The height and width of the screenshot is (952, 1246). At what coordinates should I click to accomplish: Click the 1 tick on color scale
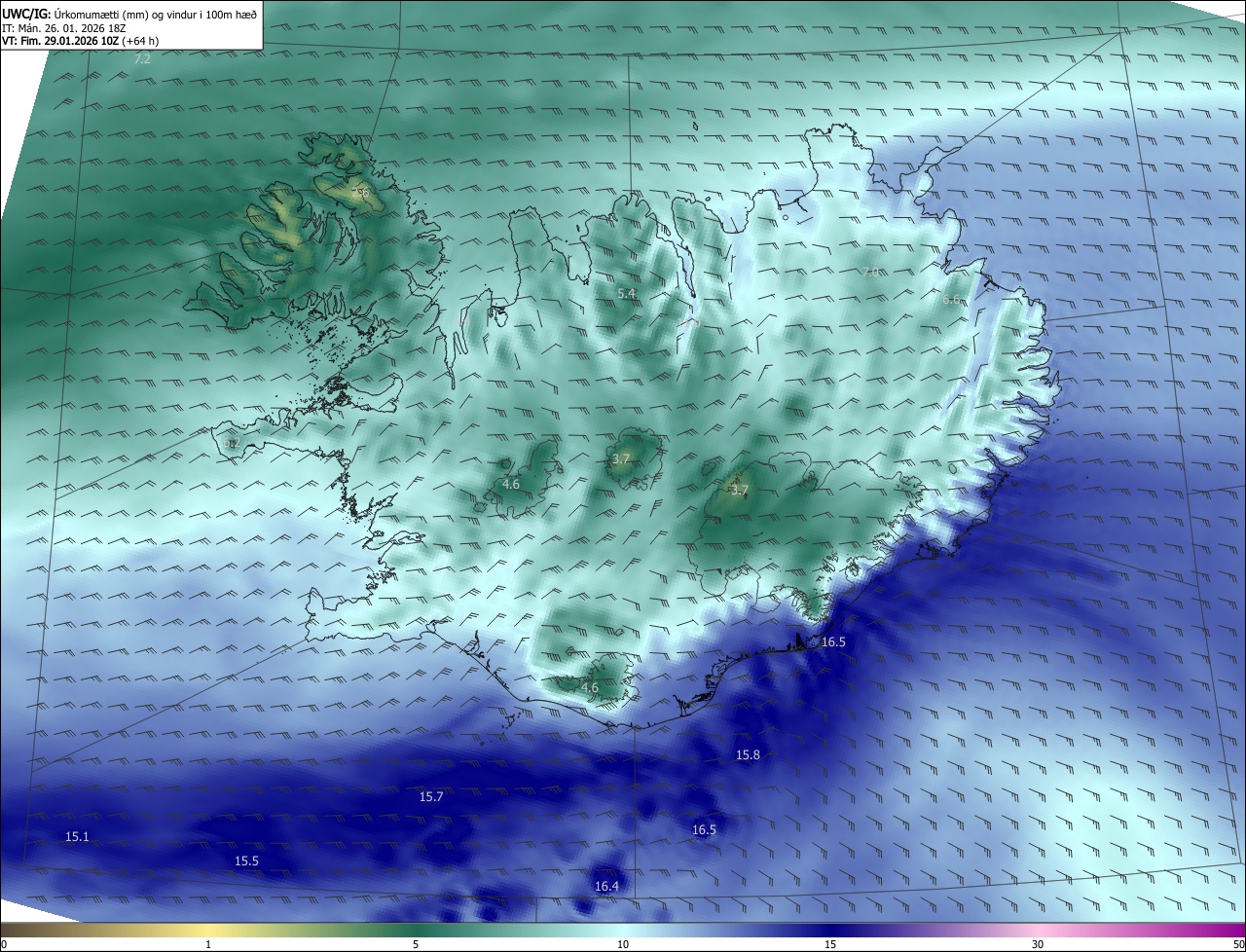click(x=208, y=944)
